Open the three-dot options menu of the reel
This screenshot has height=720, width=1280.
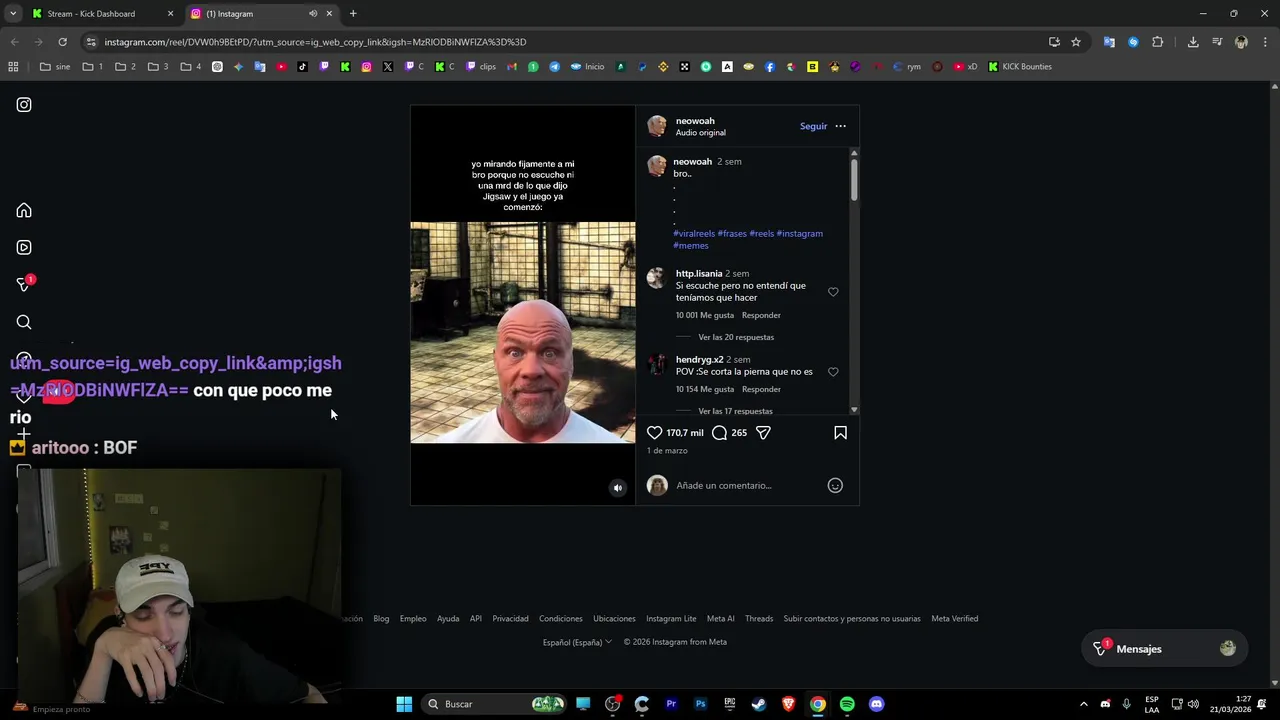pos(840,126)
